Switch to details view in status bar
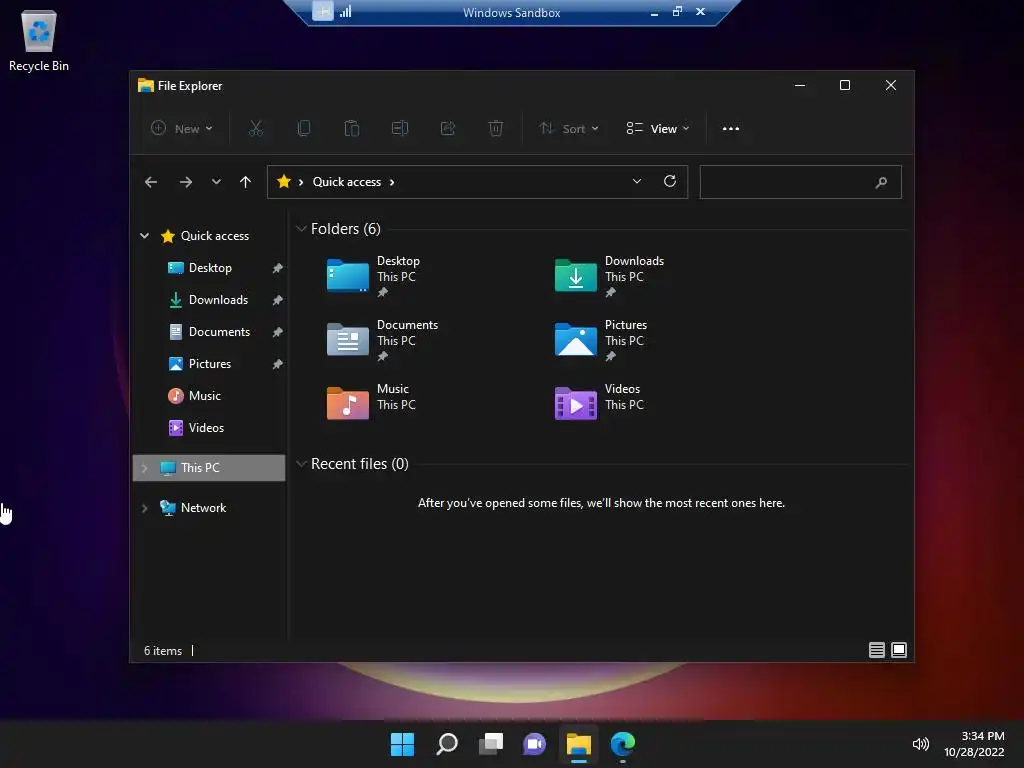This screenshot has width=1024, height=768. pyautogui.click(x=876, y=650)
